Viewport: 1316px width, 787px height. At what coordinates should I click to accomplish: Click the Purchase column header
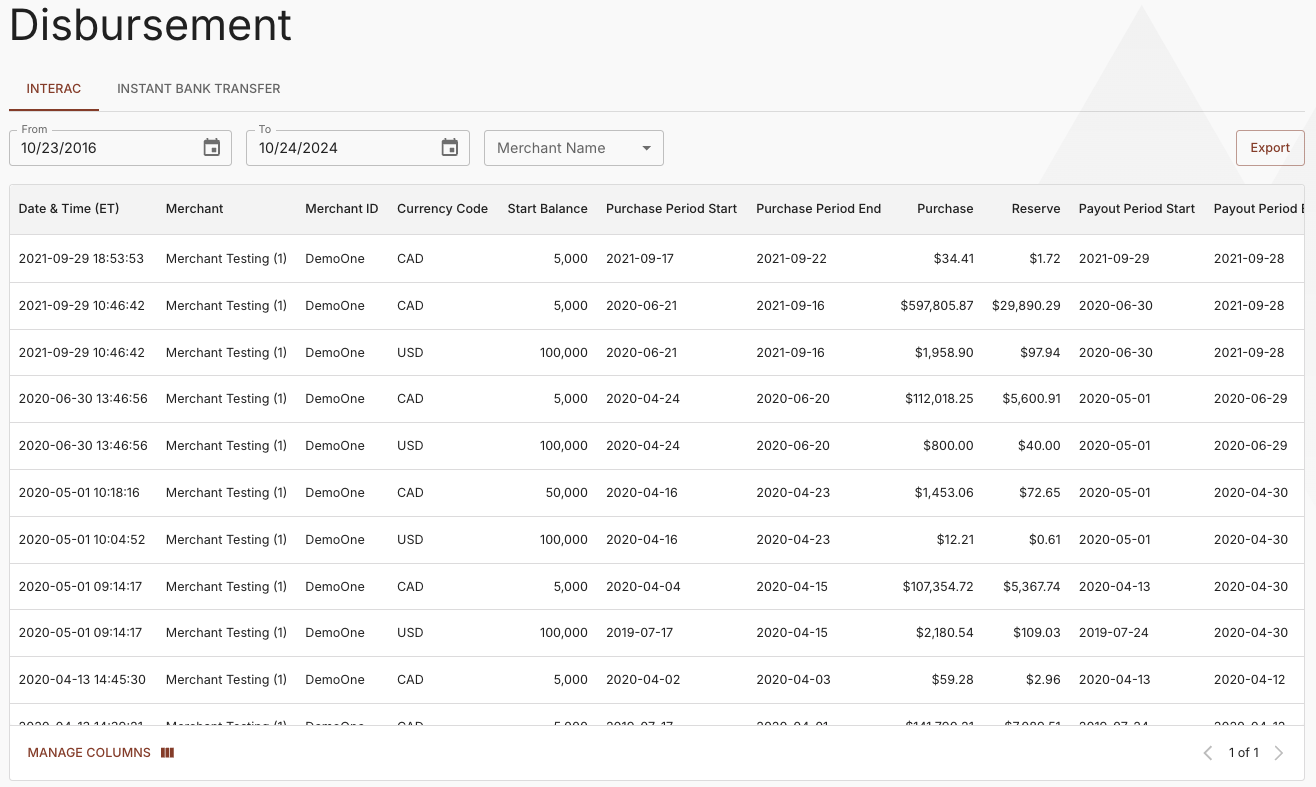pyautogui.click(x=944, y=209)
